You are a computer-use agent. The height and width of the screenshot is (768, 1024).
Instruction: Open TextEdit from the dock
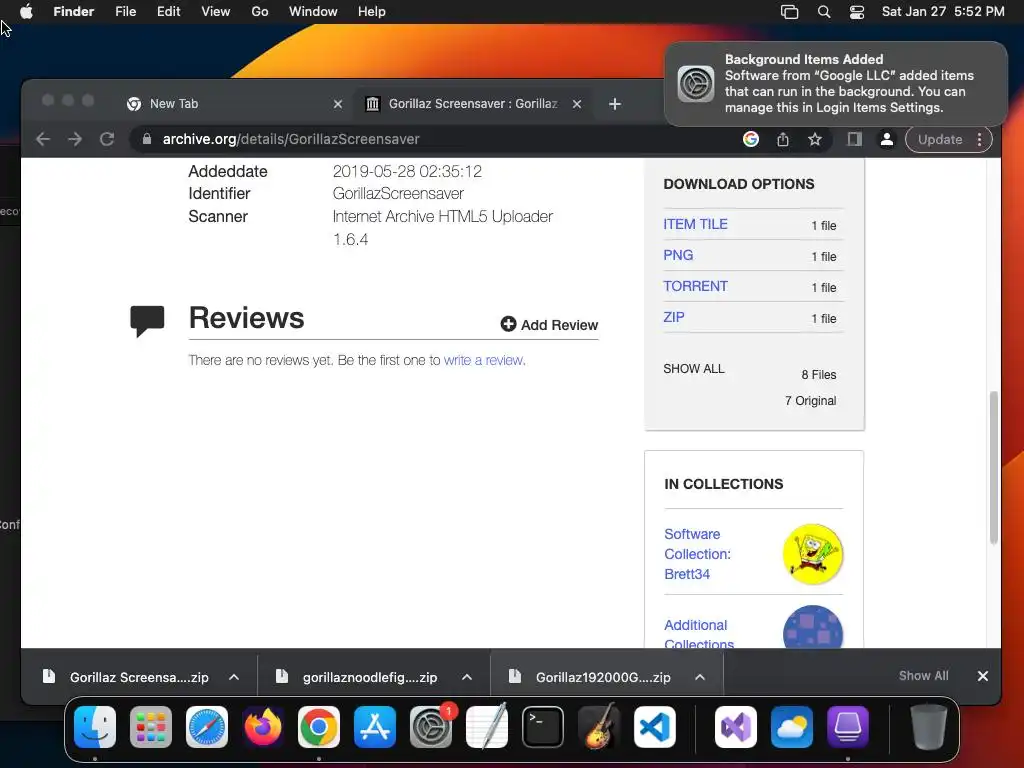click(487, 727)
